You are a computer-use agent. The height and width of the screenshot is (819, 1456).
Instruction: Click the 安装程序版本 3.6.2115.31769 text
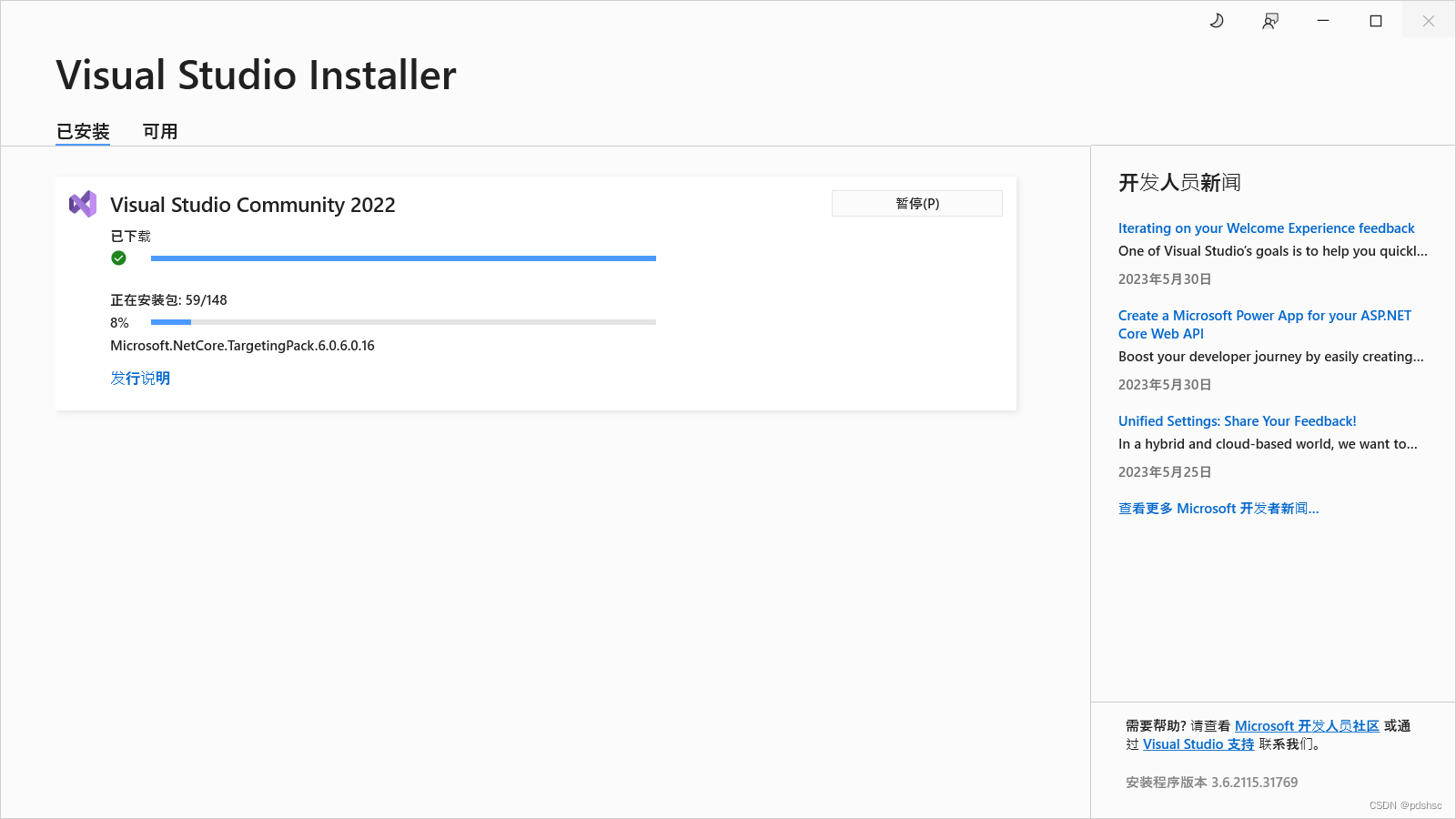coord(1211,783)
